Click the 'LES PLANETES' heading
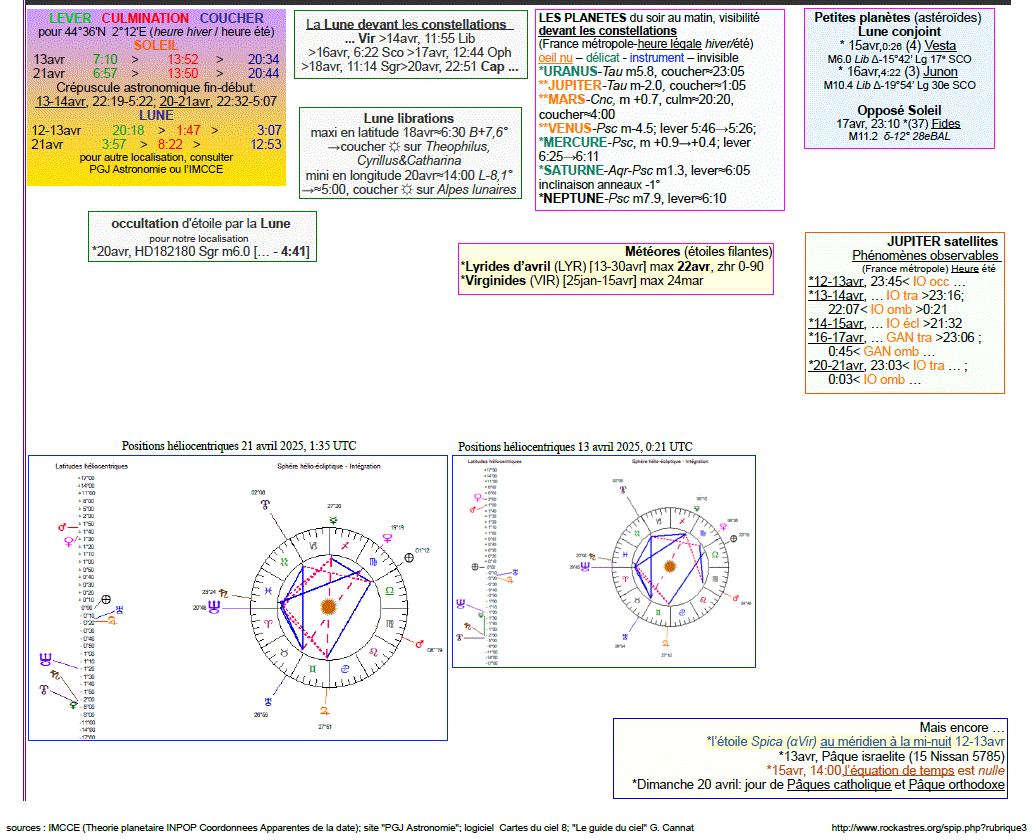The image size is (1036, 840). point(582,18)
